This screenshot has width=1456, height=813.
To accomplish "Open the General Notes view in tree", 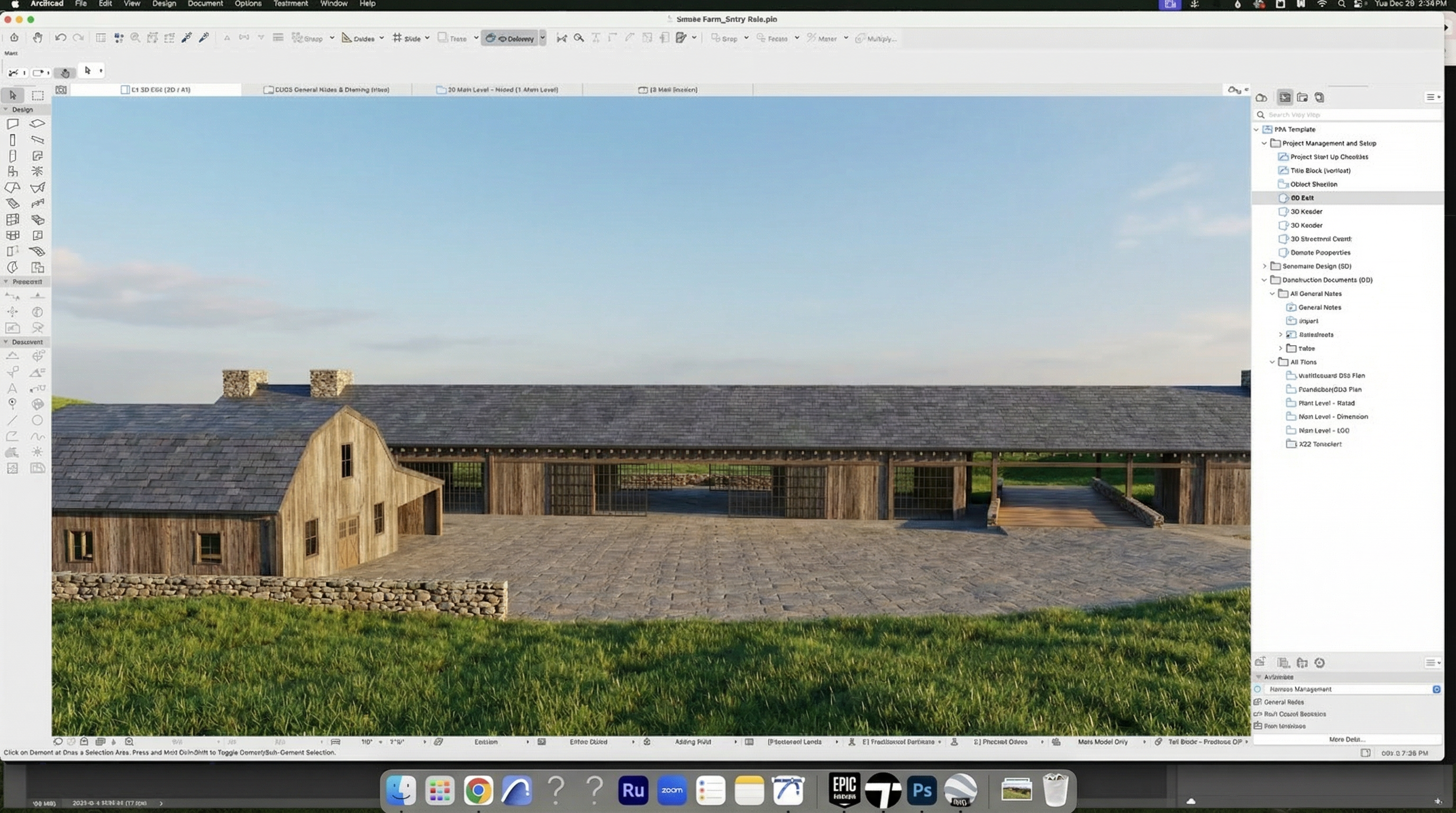I will 1319,307.
